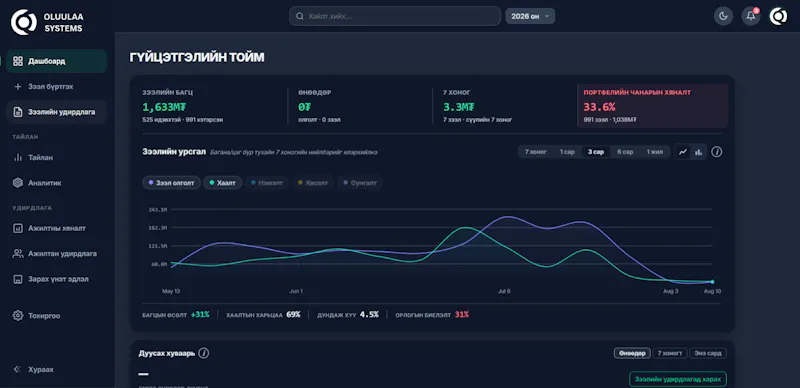The image size is (800, 388).
Task: Open Ажилтны хяналт in the sidebar
Action: 57,228
